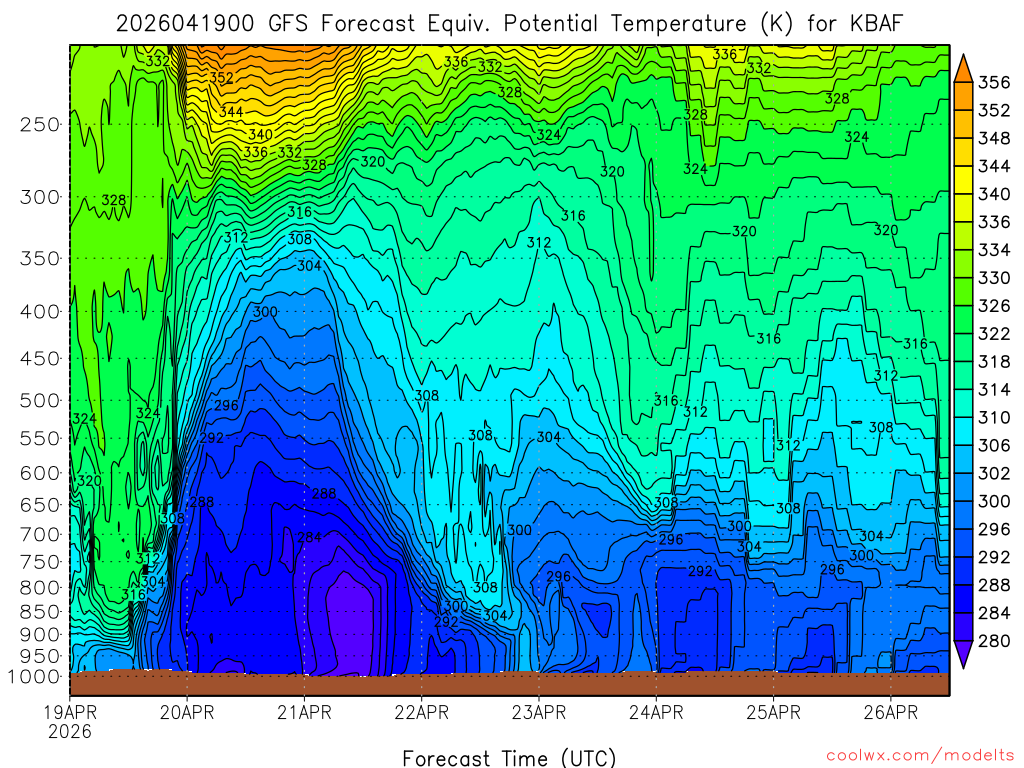This screenshot has width=1024, height=768.
Task: Click the colorbar label 314
Action: point(994,390)
